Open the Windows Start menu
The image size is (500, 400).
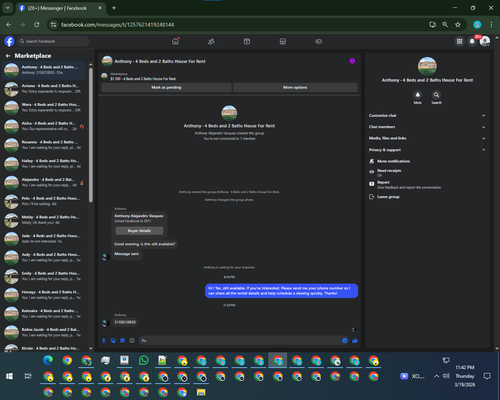point(9,376)
